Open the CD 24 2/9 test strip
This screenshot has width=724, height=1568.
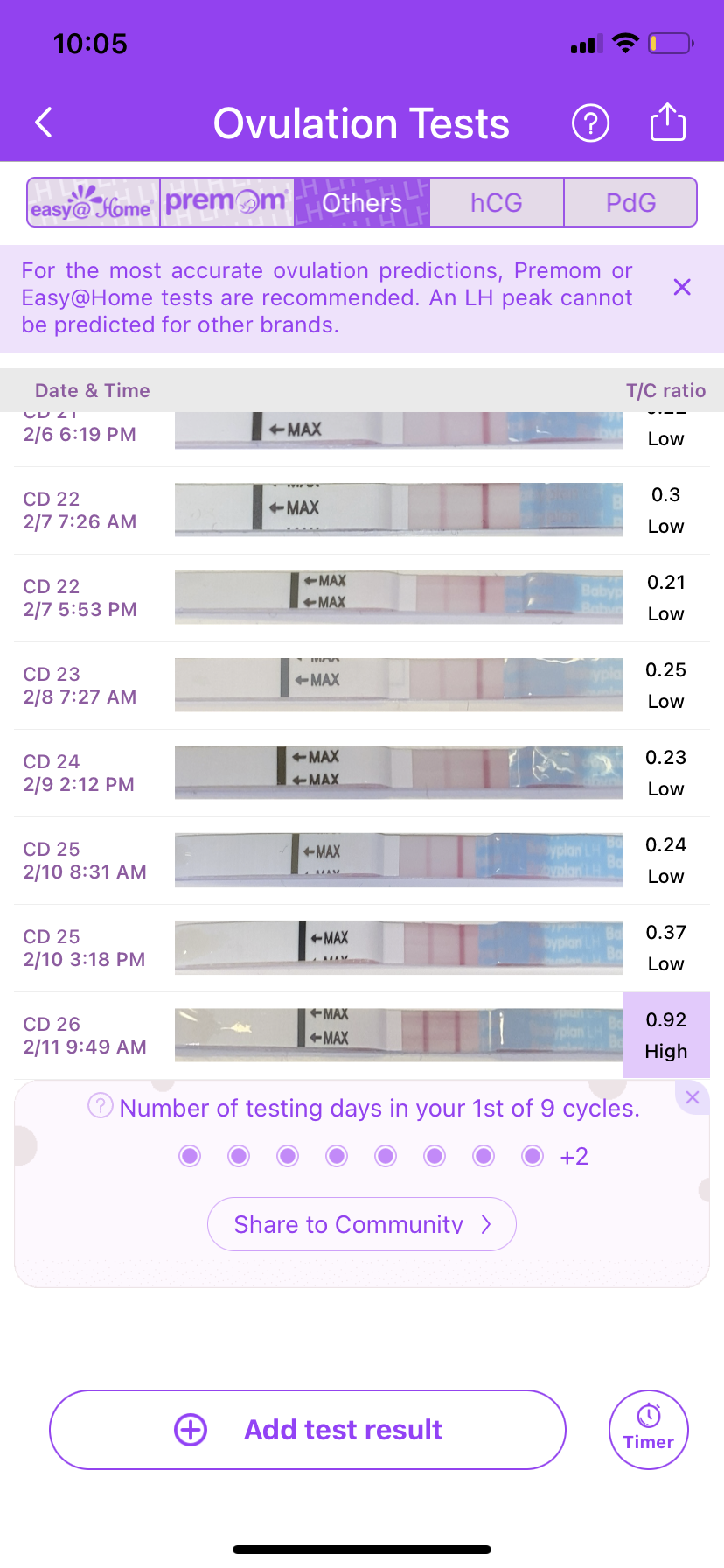pos(398,773)
